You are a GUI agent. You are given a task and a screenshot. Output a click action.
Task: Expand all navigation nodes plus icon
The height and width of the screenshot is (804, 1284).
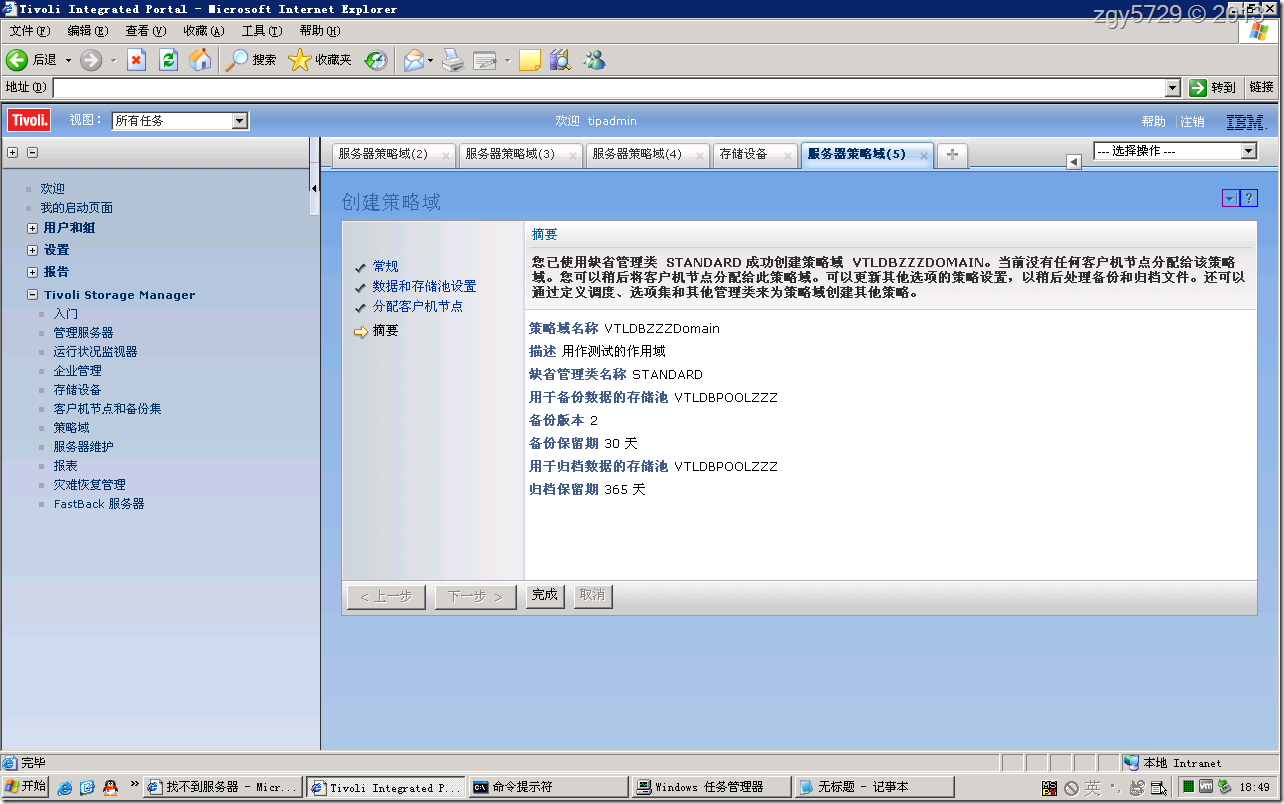click(x=12, y=153)
